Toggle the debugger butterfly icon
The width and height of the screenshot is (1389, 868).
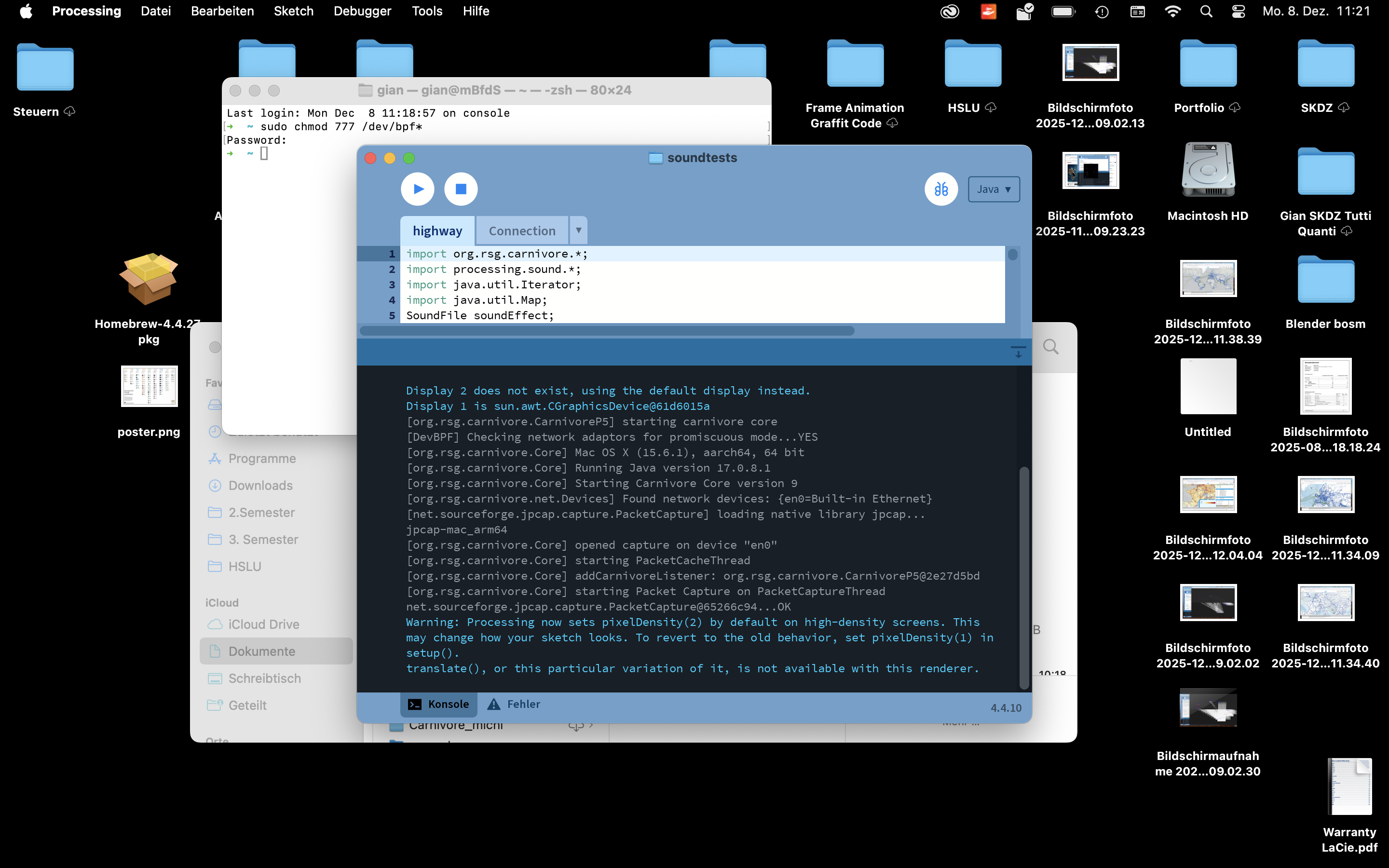point(941,189)
